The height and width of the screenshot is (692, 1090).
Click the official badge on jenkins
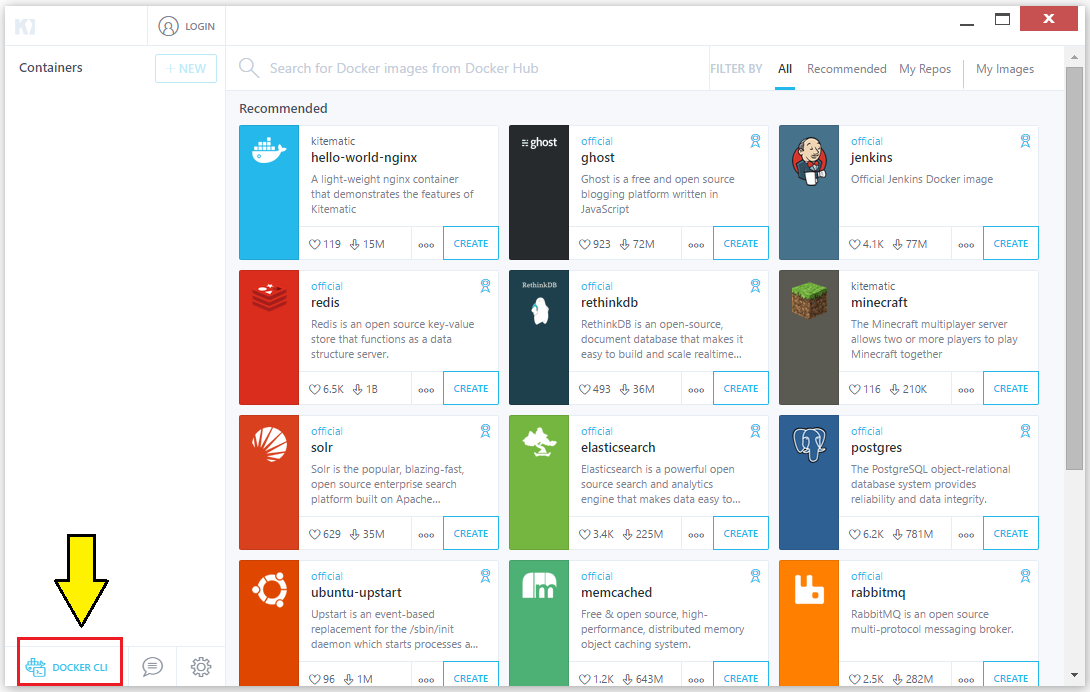pos(1025,141)
